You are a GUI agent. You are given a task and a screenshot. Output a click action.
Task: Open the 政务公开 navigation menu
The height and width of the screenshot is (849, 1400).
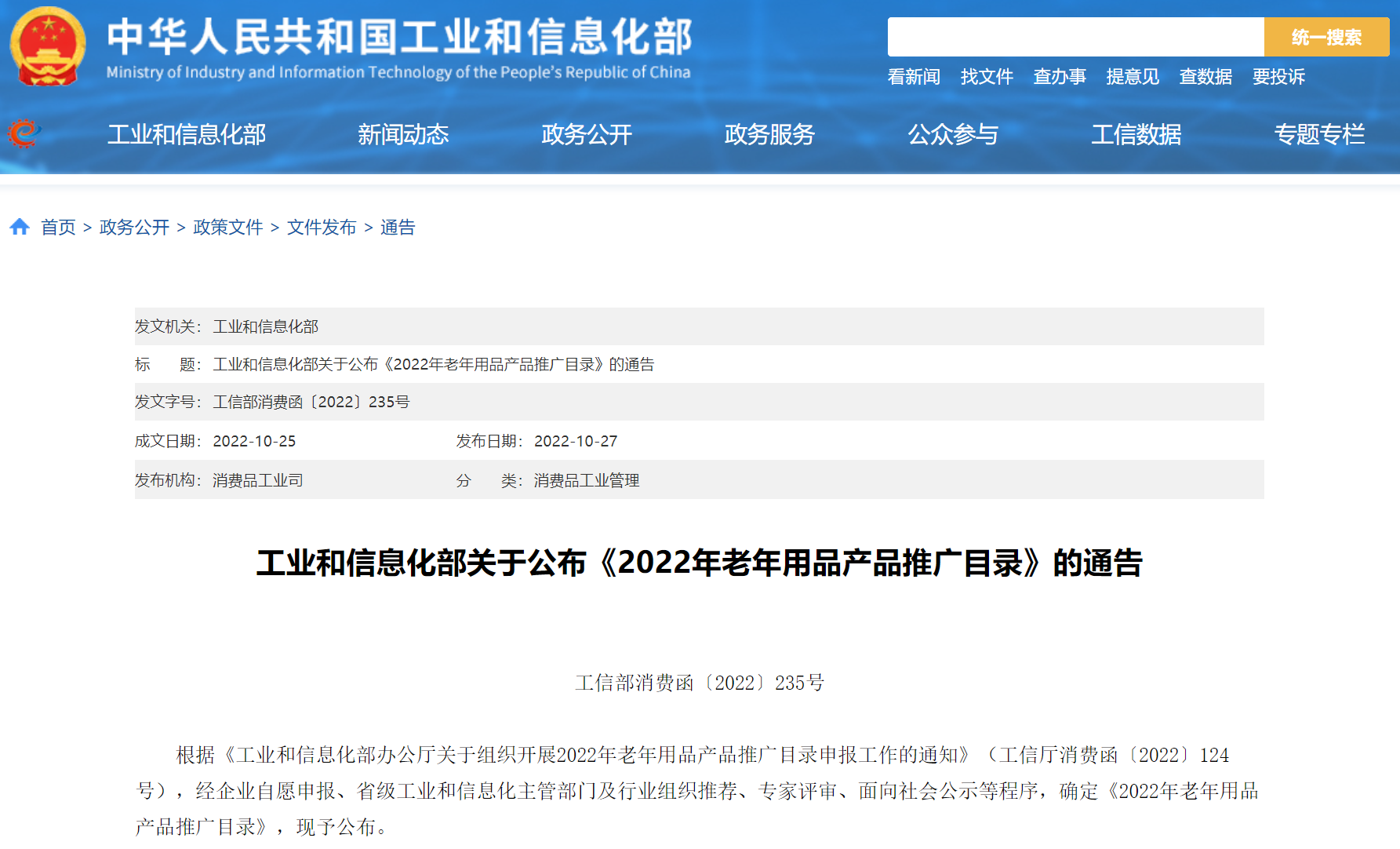click(x=587, y=134)
